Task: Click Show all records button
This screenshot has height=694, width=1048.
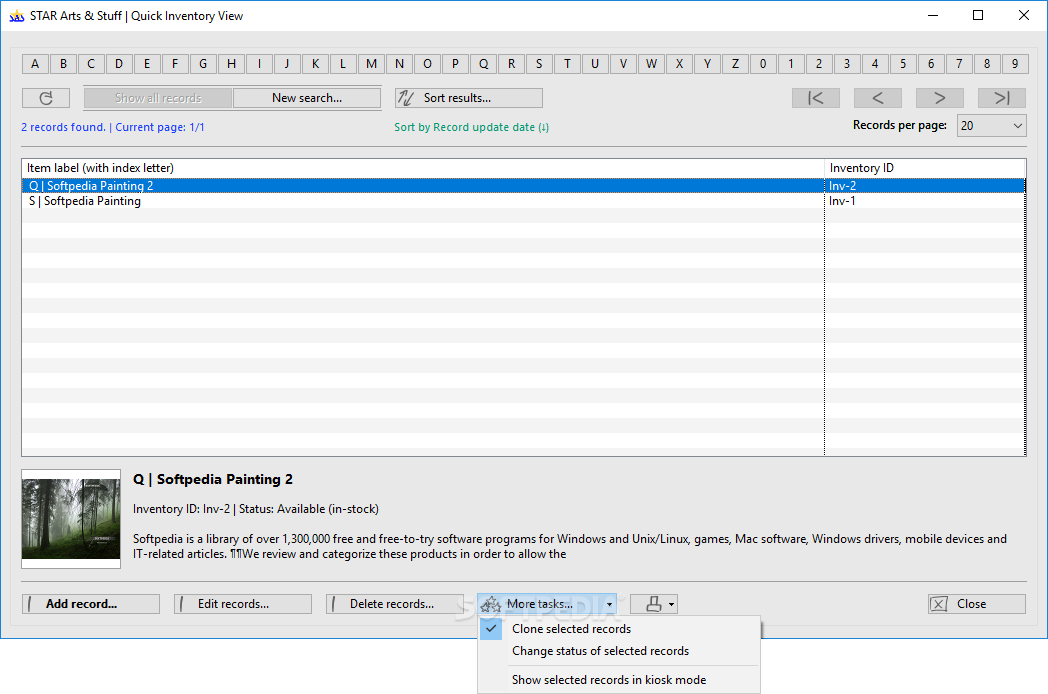Action: click(x=158, y=98)
